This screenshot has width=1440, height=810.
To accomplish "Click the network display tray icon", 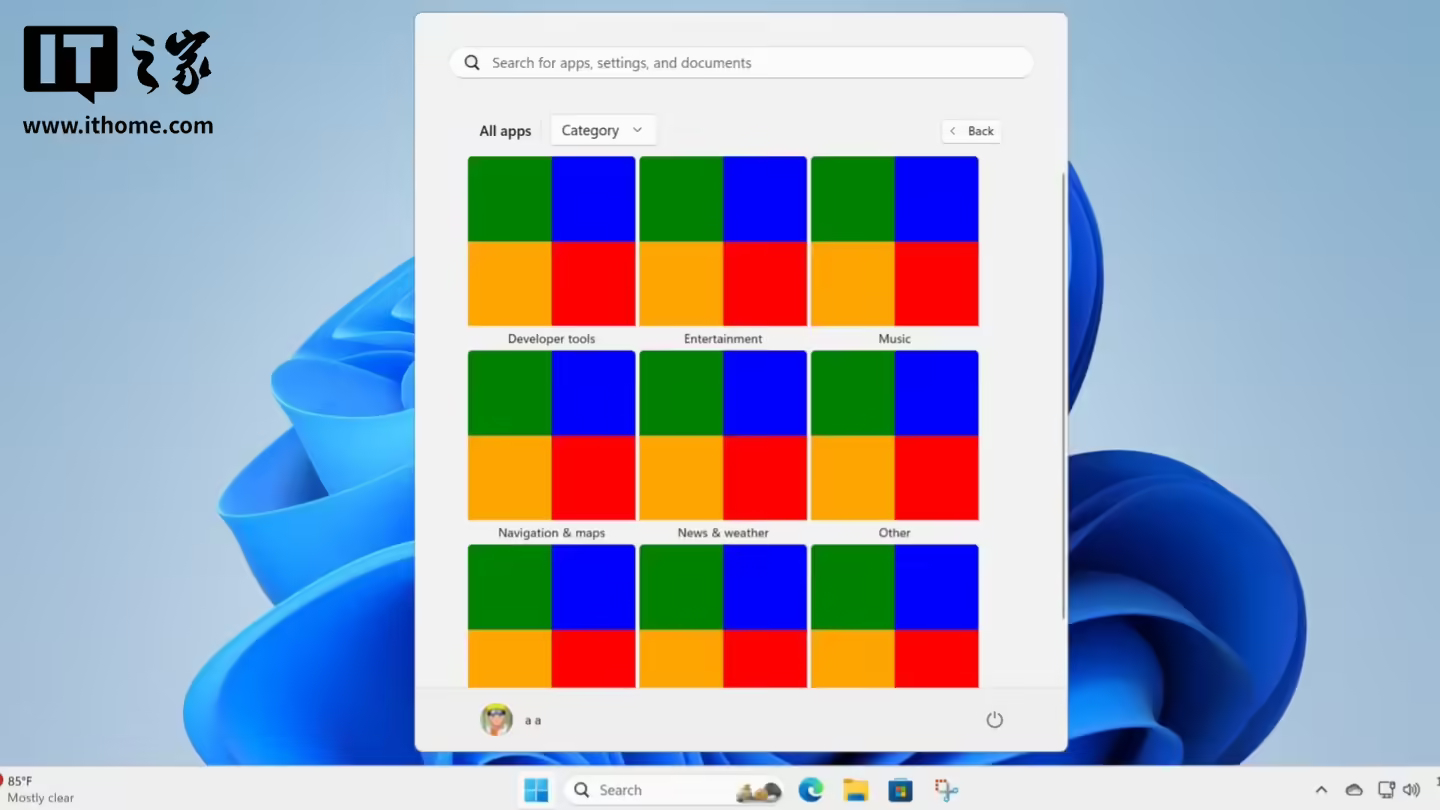I will pos(1386,790).
